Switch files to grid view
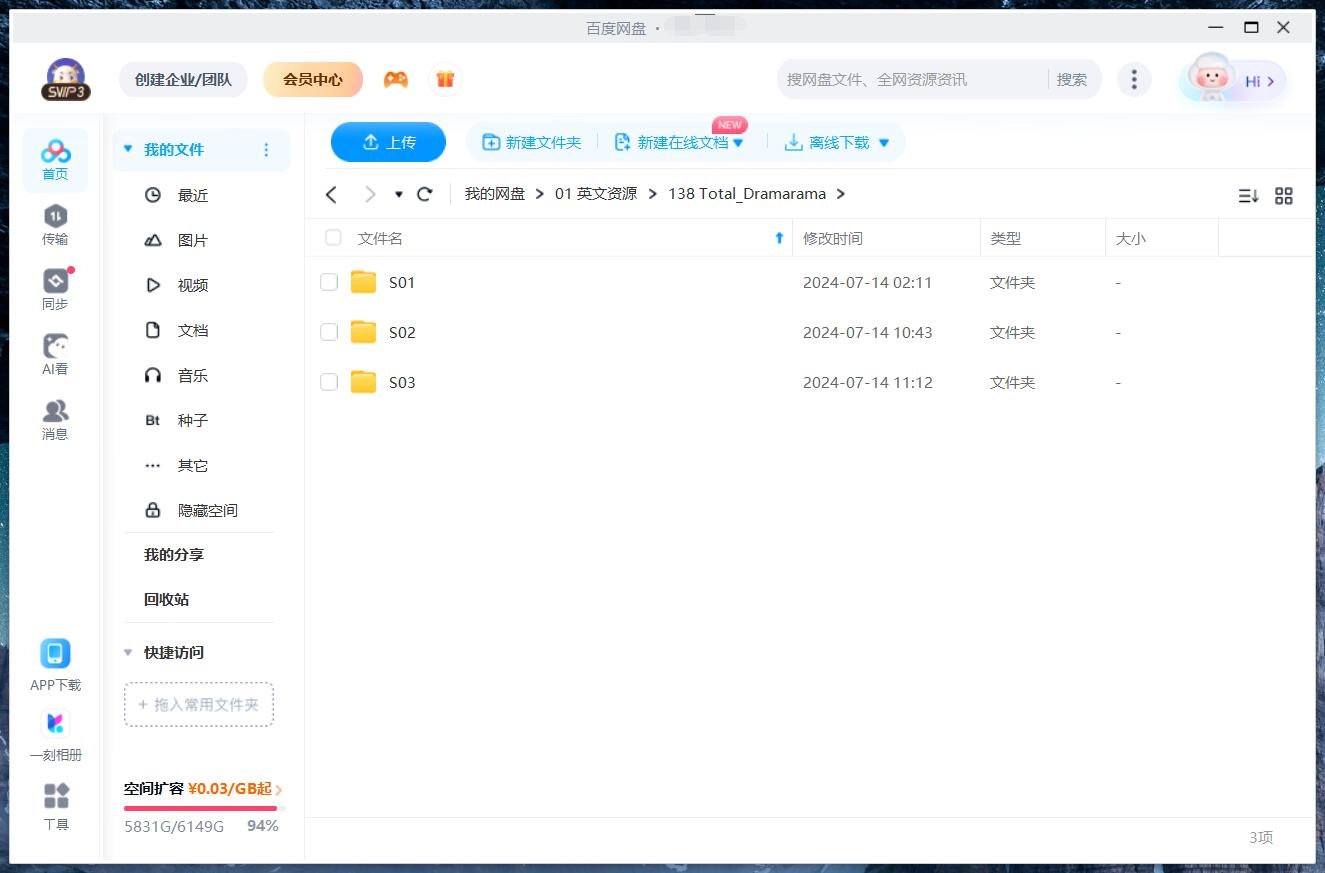Viewport: 1325px width, 873px height. point(1284,195)
